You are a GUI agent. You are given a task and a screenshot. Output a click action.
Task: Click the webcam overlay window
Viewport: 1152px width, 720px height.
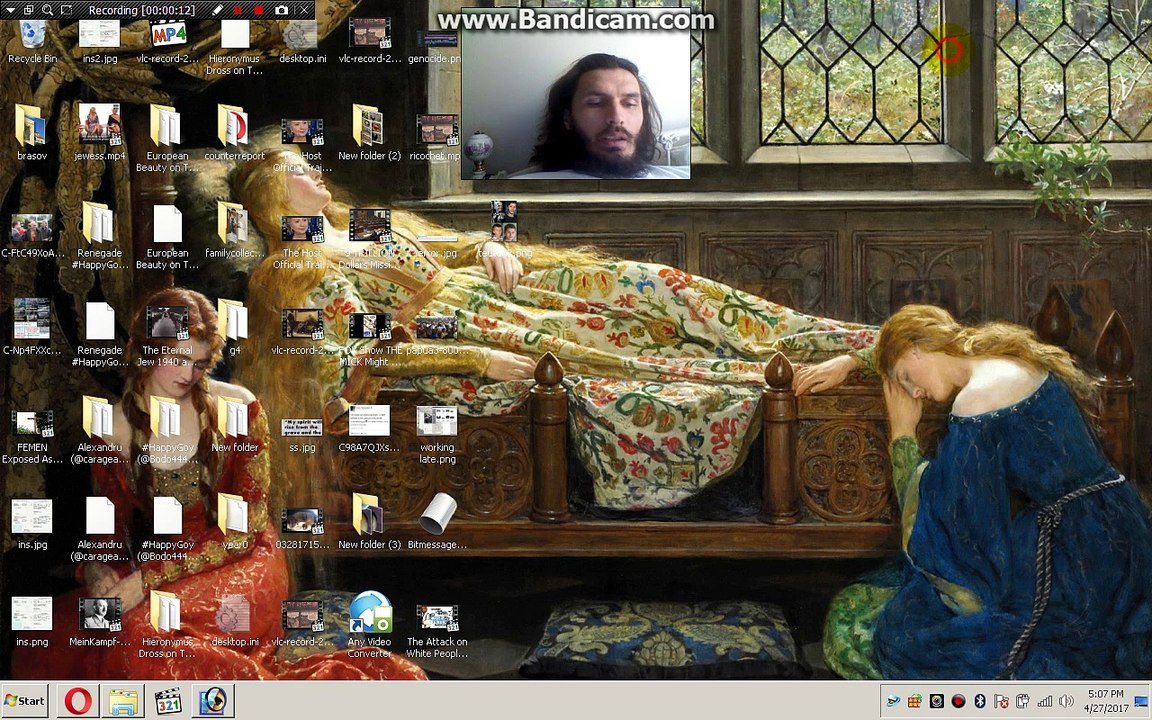(575, 93)
